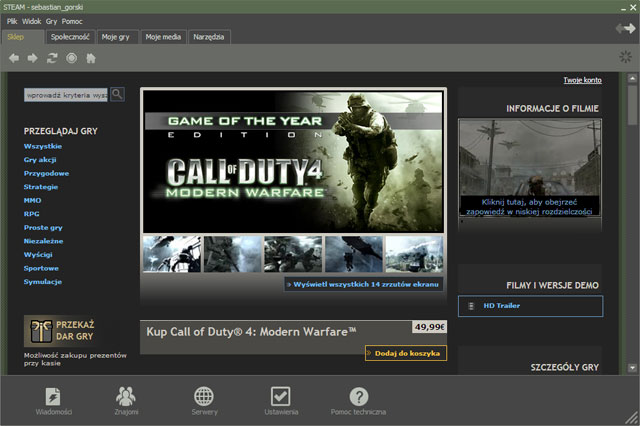Open the first screenshot thumbnail
This screenshot has width=640, height=426.
point(172,254)
